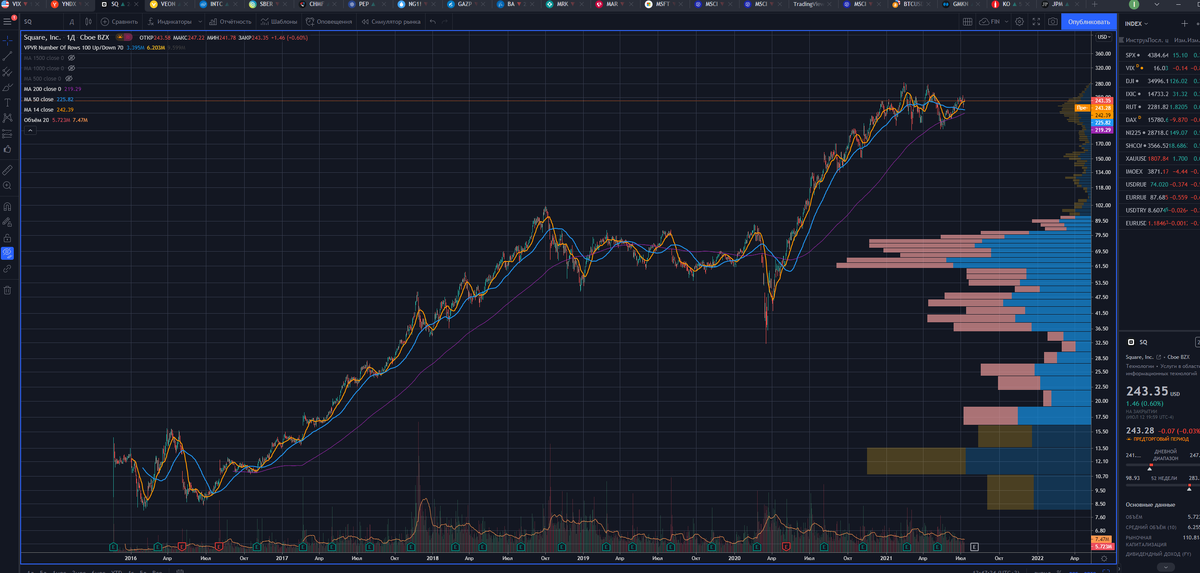Open the FIN saved layout cloud button
The image size is (1200, 573).
click(x=990, y=21)
